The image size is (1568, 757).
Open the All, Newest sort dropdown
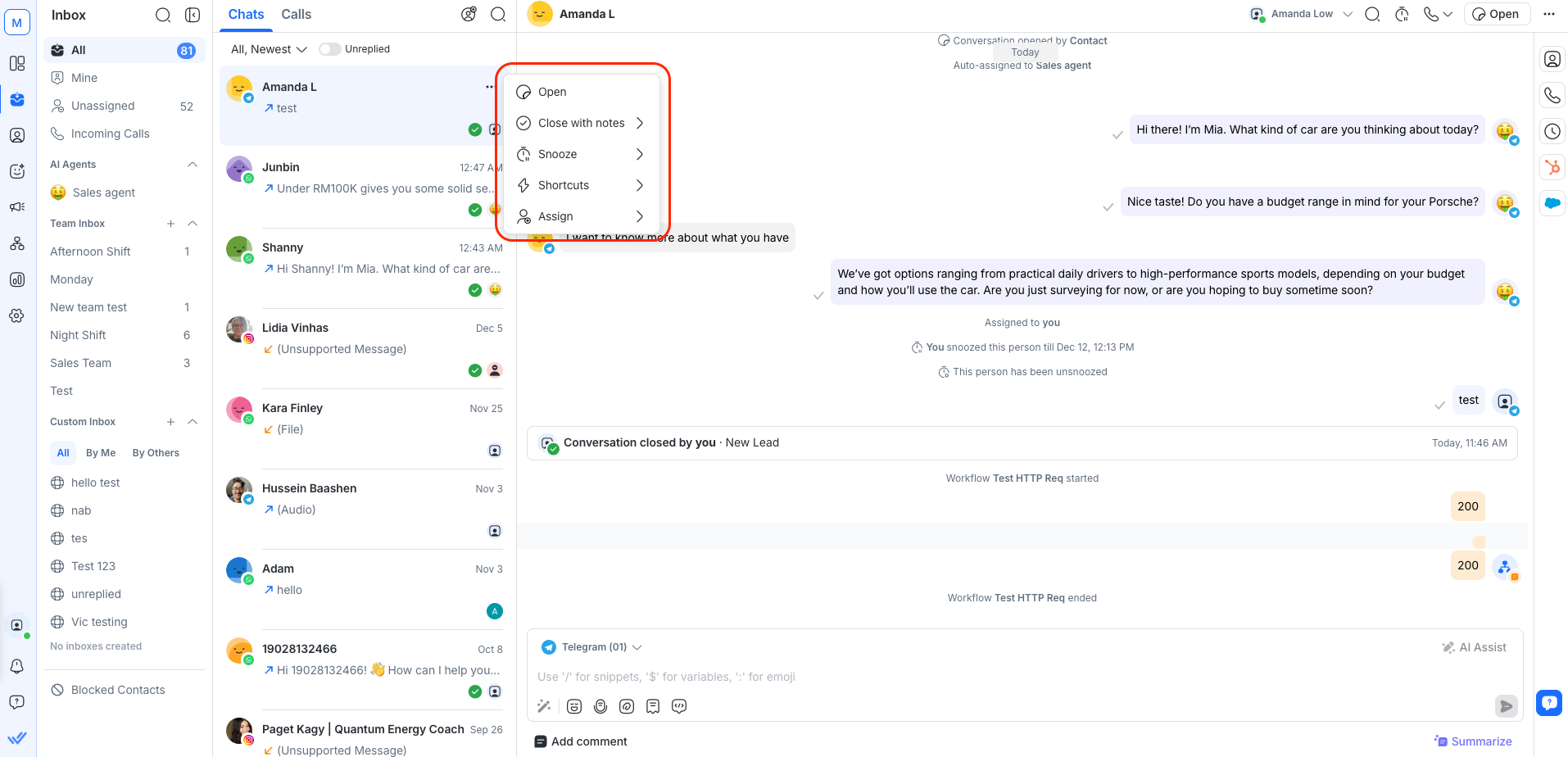click(269, 49)
